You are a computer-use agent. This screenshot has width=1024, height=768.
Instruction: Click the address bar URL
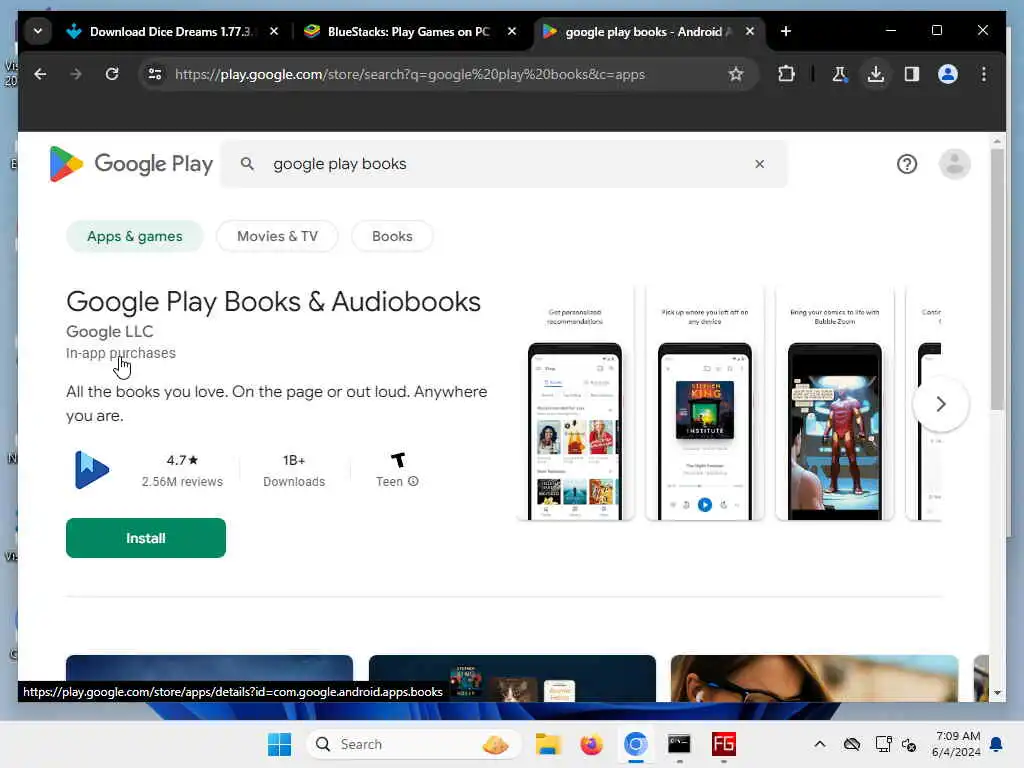point(409,74)
